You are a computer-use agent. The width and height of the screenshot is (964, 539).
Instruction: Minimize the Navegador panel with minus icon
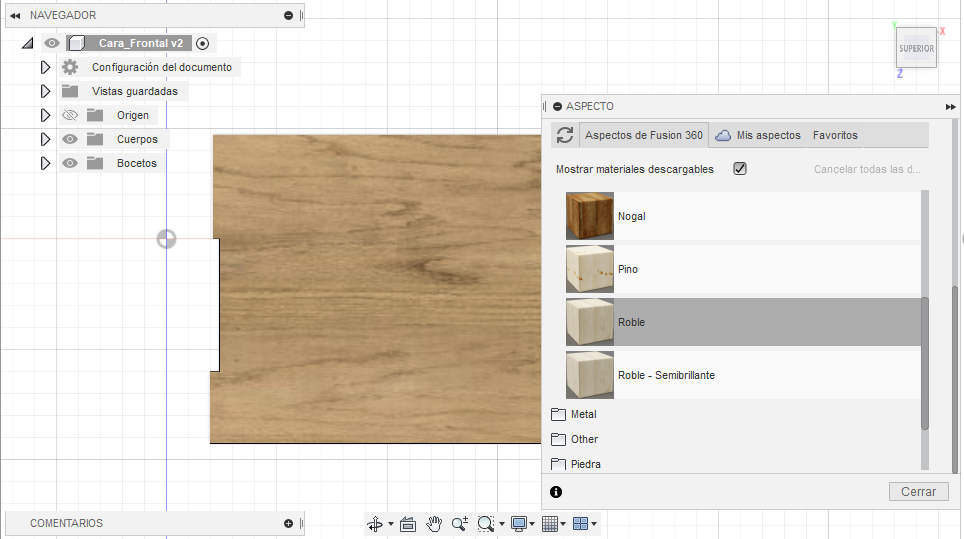[288, 15]
